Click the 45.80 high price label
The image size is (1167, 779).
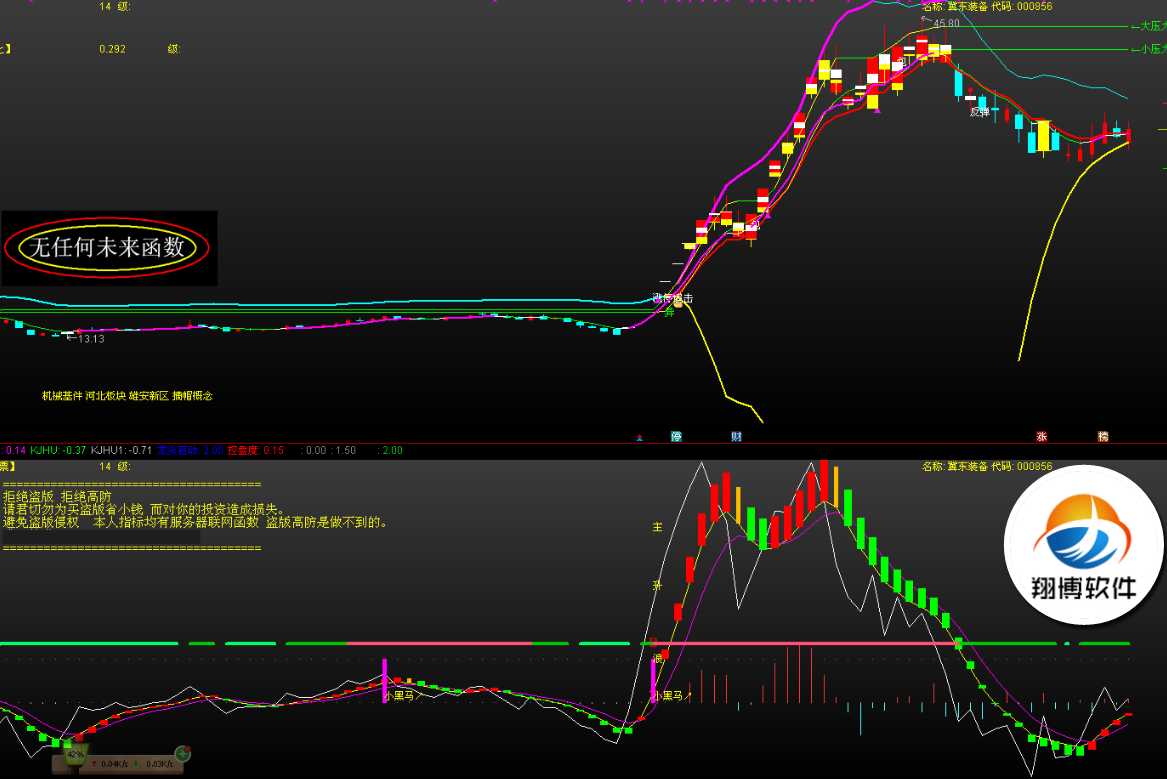(x=946, y=24)
